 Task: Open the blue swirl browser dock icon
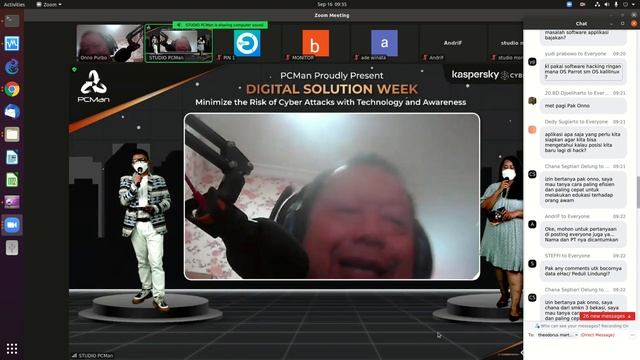point(12,67)
